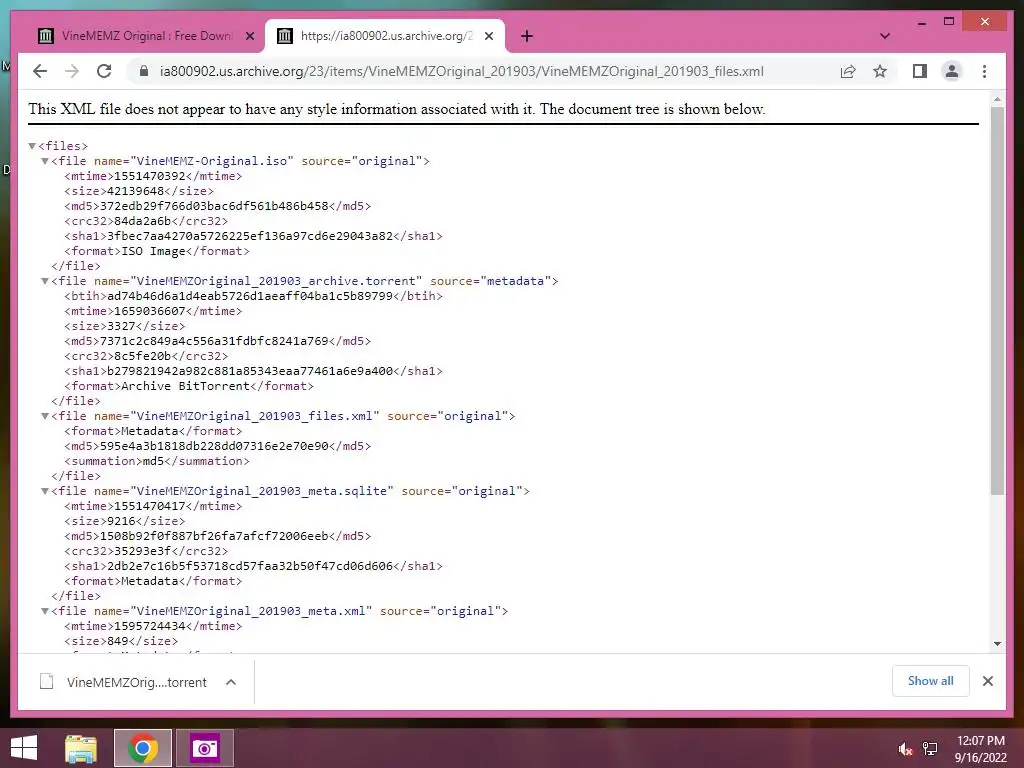Maximize the Chrome window
The image size is (1024, 768).
tap(949, 22)
